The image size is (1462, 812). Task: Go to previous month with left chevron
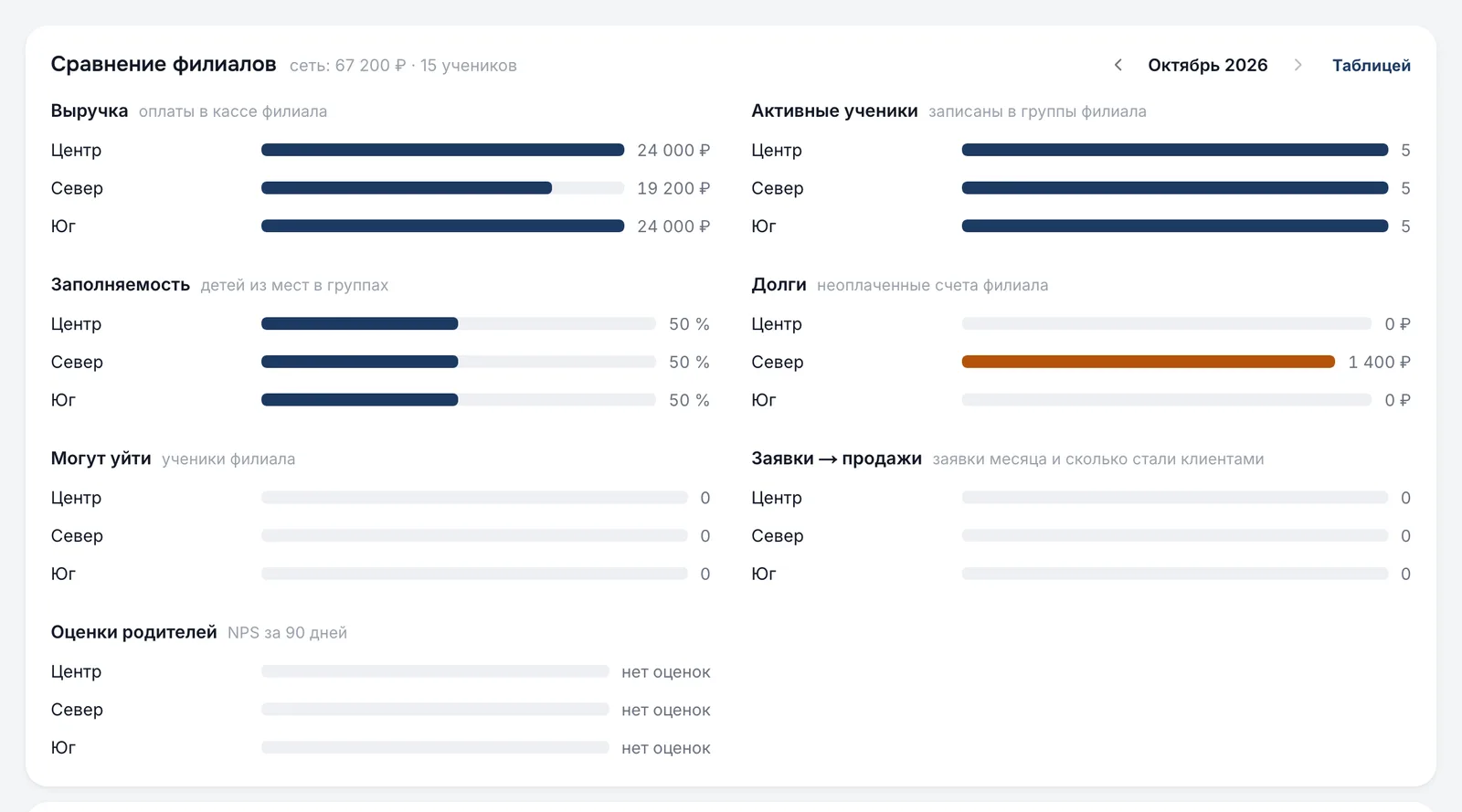pos(1118,65)
